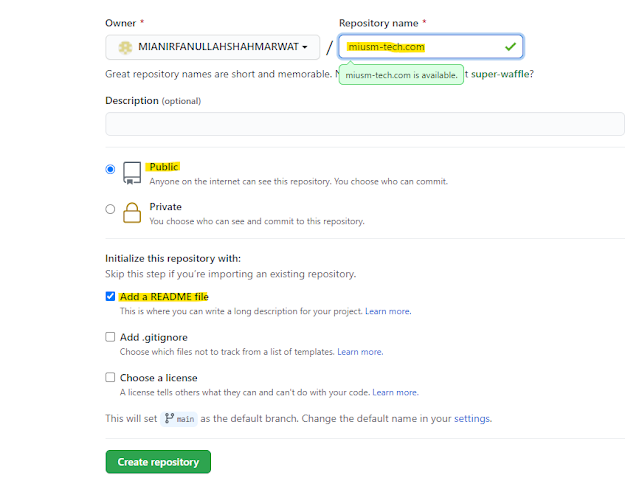Open the settings link for default branch
Viewport: 639px width, 492px height.
(x=472, y=419)
